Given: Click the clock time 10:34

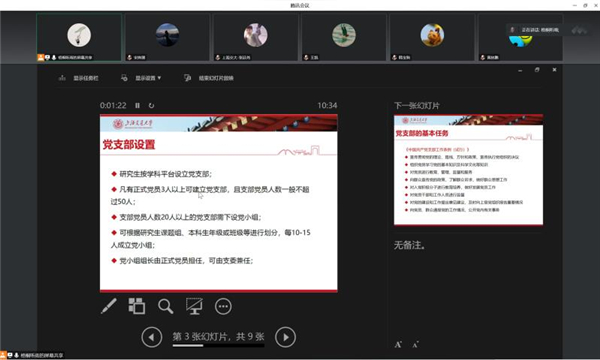Looking at the screenshot, I should 327,106.
